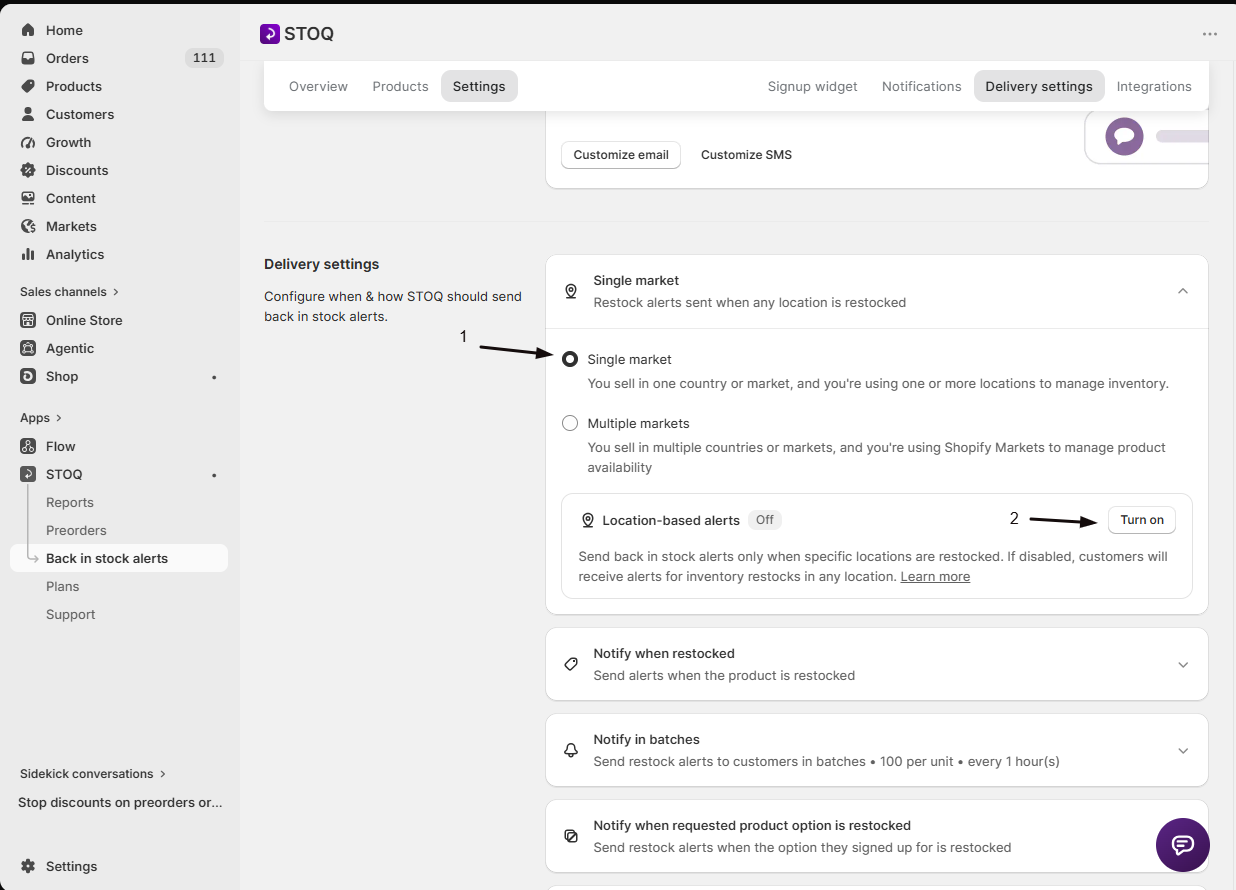Open Plans under STOQ

click(x=62, y=586)
